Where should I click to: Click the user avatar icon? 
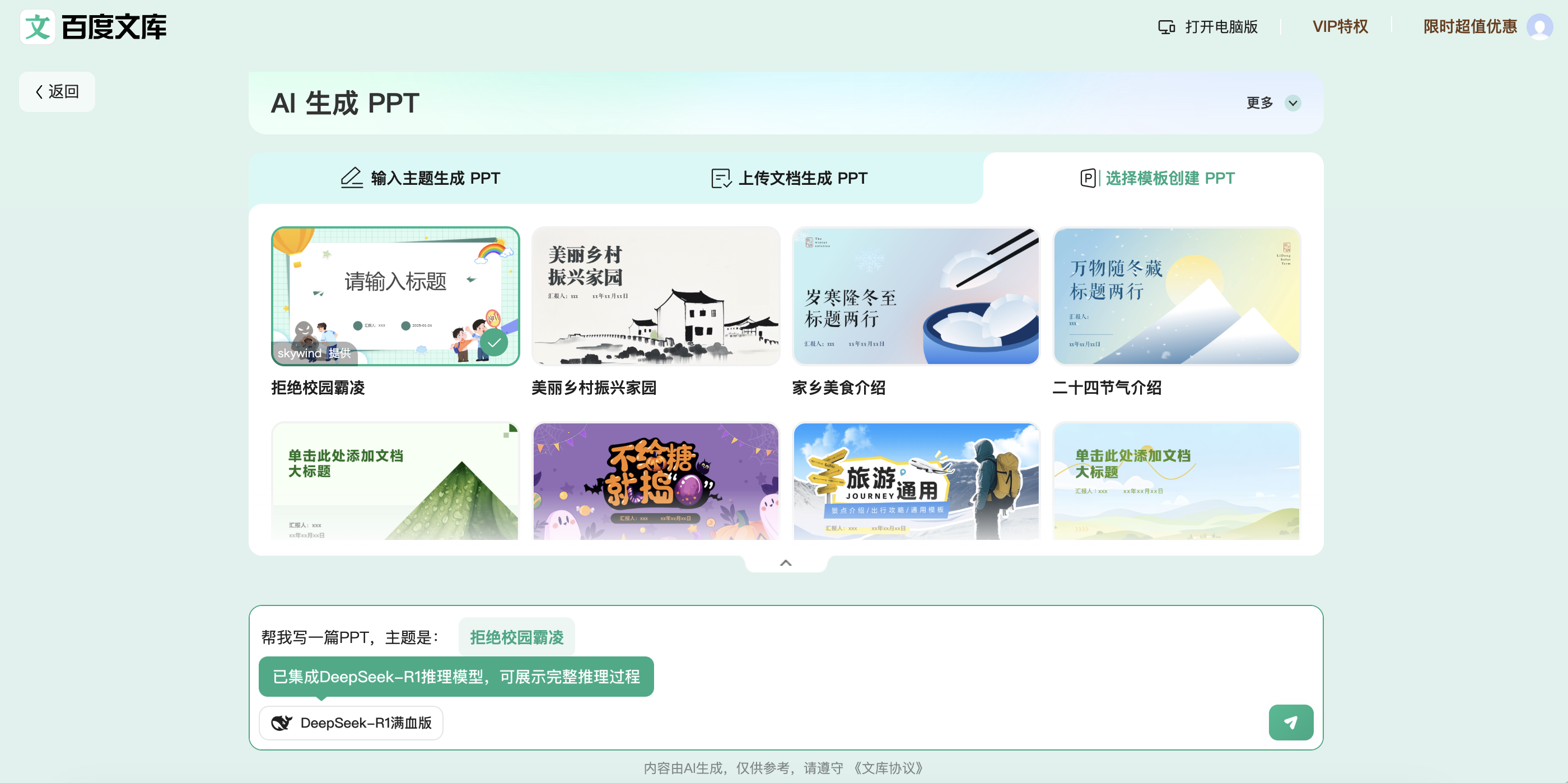point(1539,27)
